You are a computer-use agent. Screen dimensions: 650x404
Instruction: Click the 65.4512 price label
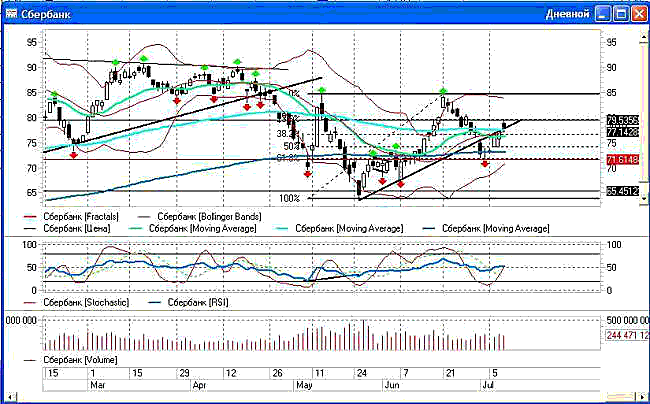(x=622, y=191)
